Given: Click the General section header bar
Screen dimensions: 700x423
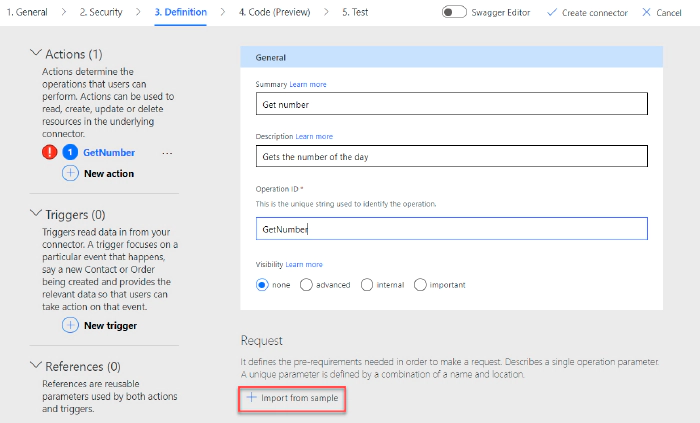Looking at the screenshot, I should 451,57.
